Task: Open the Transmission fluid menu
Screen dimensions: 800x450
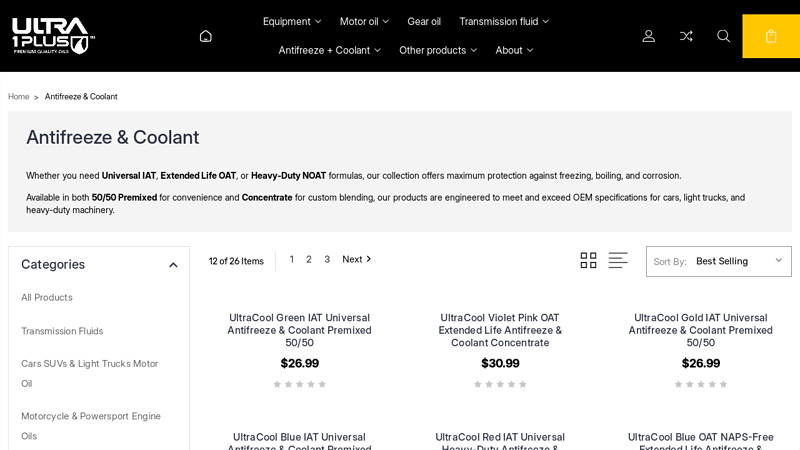Action: pos(504,21)
